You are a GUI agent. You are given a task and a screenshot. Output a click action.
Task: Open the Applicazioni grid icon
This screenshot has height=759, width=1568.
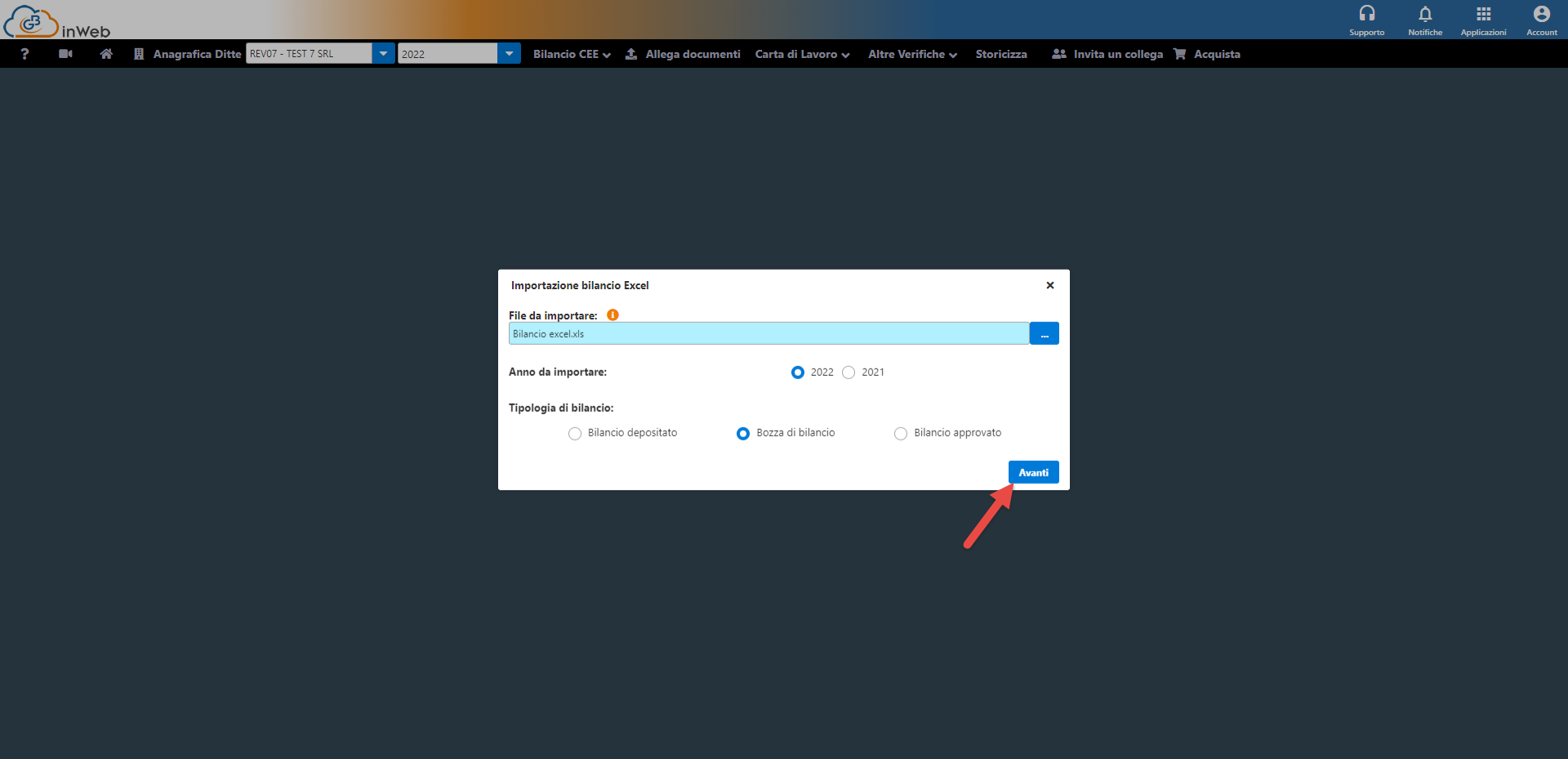coord(1484,14)
